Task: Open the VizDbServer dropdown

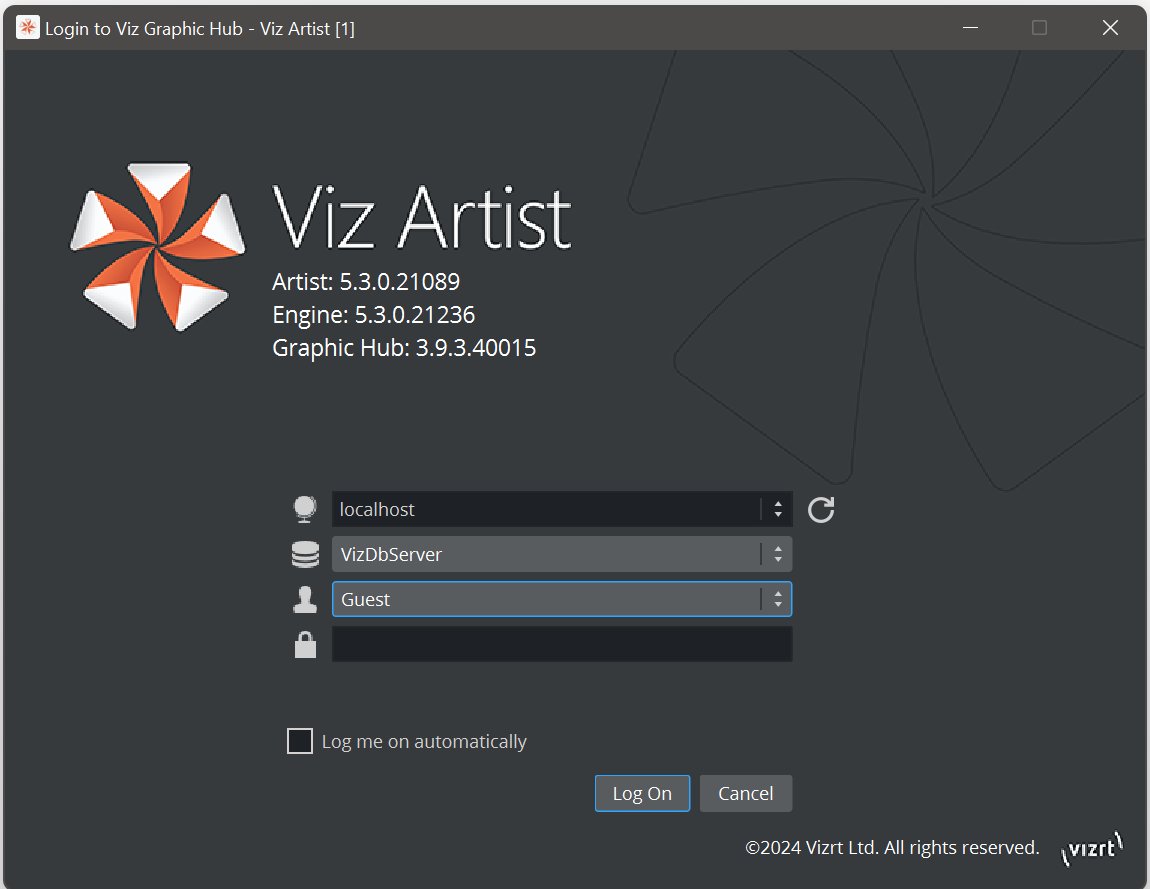Action: tap(777, 554)
